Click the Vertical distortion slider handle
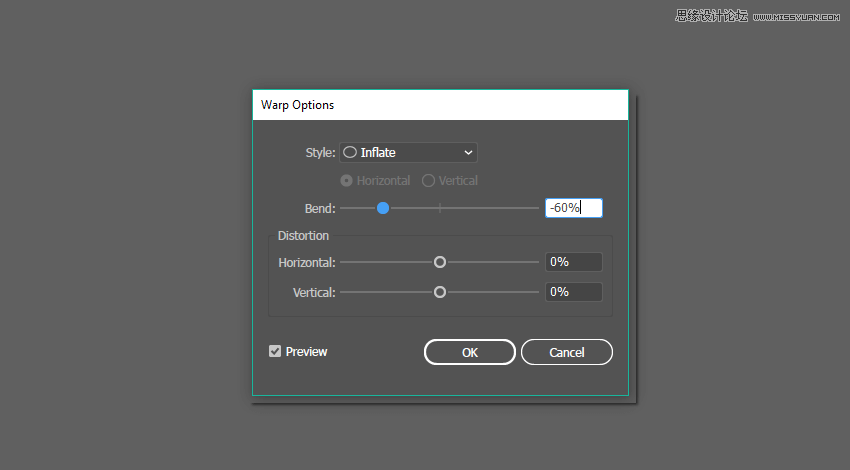 (x=439, y=292)
